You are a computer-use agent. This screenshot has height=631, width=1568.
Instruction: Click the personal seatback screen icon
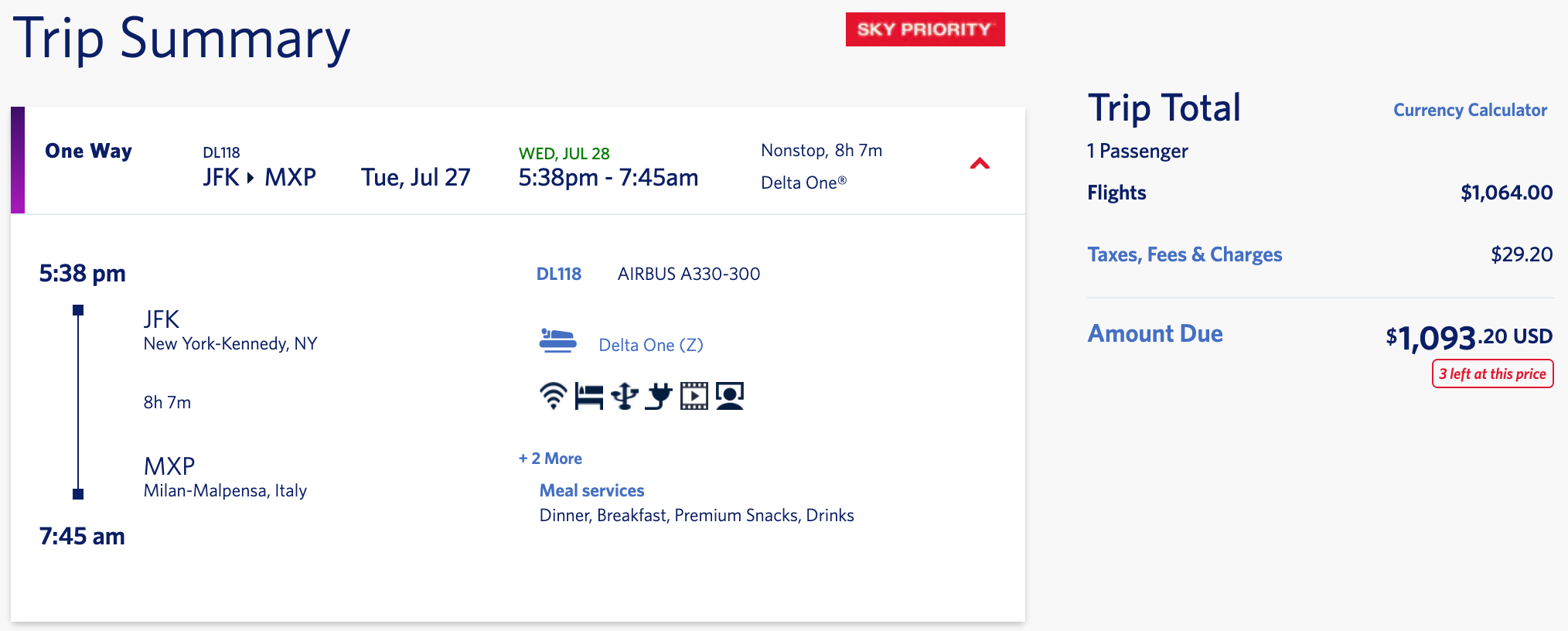click(x=729, y=396)
